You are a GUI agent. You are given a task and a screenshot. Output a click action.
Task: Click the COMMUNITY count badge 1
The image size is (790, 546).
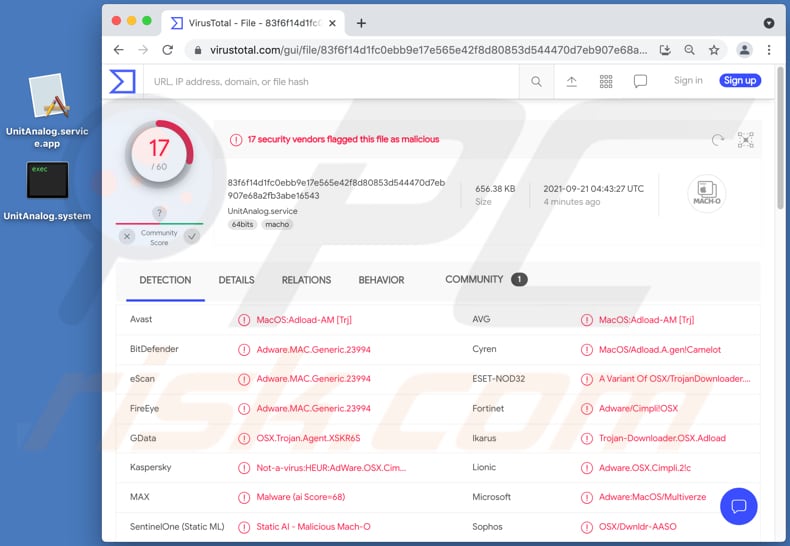pos(519,280)
